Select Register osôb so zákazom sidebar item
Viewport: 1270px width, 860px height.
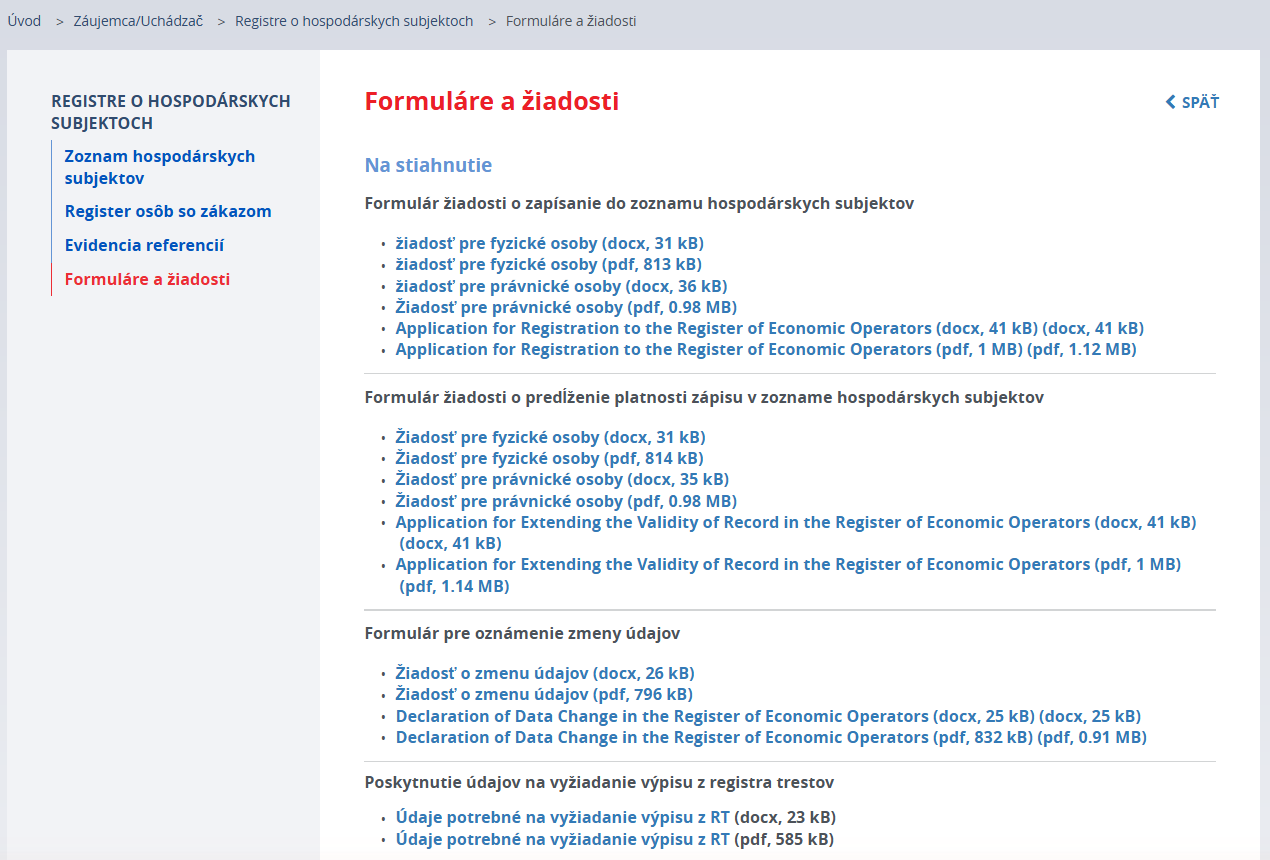coord(168,211)
